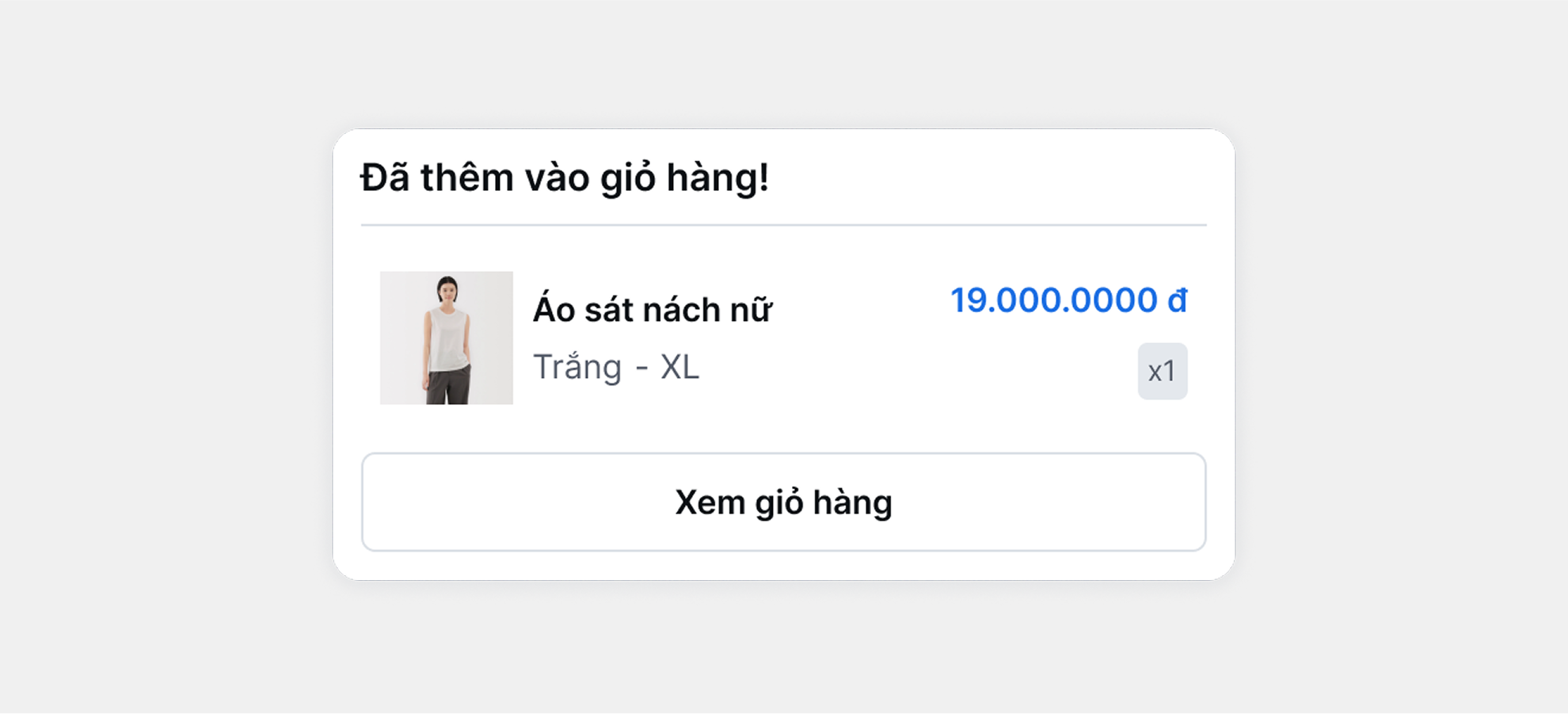The width and height of the screenshot is (1568, 714).
Task: Click the Trắng color label
Action: (577, 366)
